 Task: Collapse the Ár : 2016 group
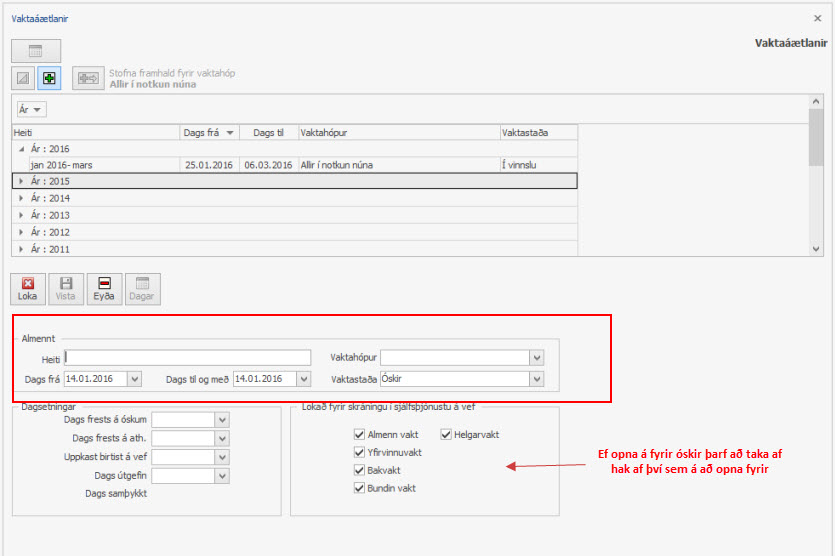(21, 149)
